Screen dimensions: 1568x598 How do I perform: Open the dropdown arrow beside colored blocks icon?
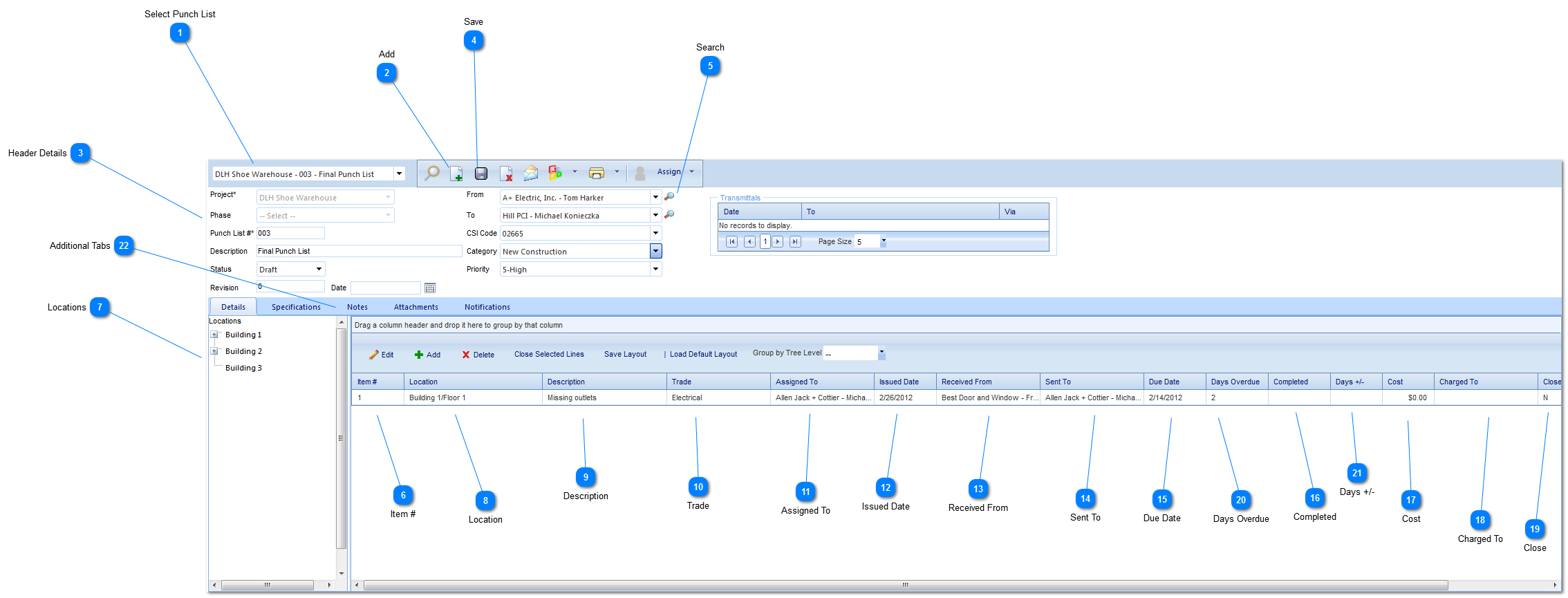(575, 171)
